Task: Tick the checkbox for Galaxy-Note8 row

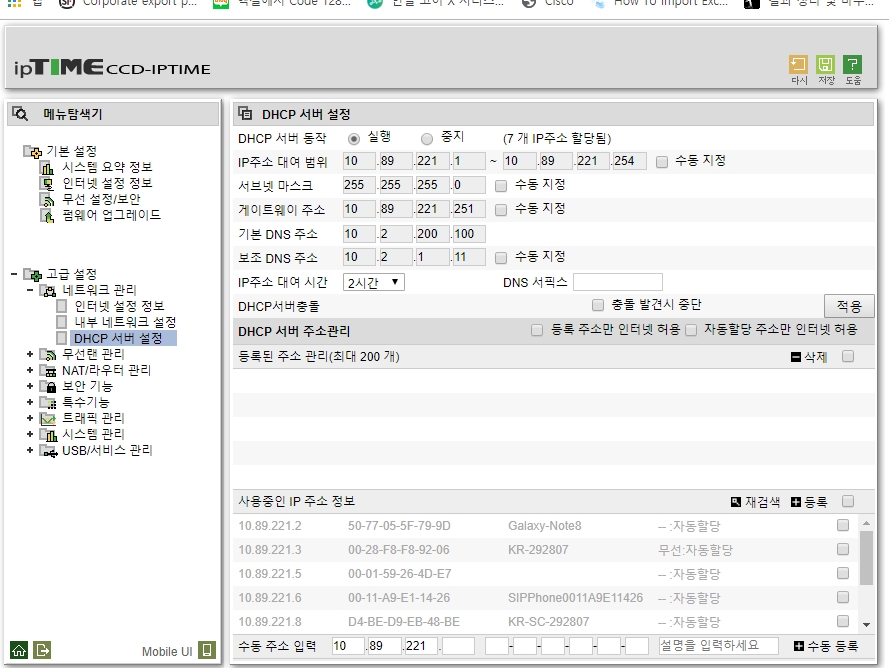Action: [x=843, y=525]
